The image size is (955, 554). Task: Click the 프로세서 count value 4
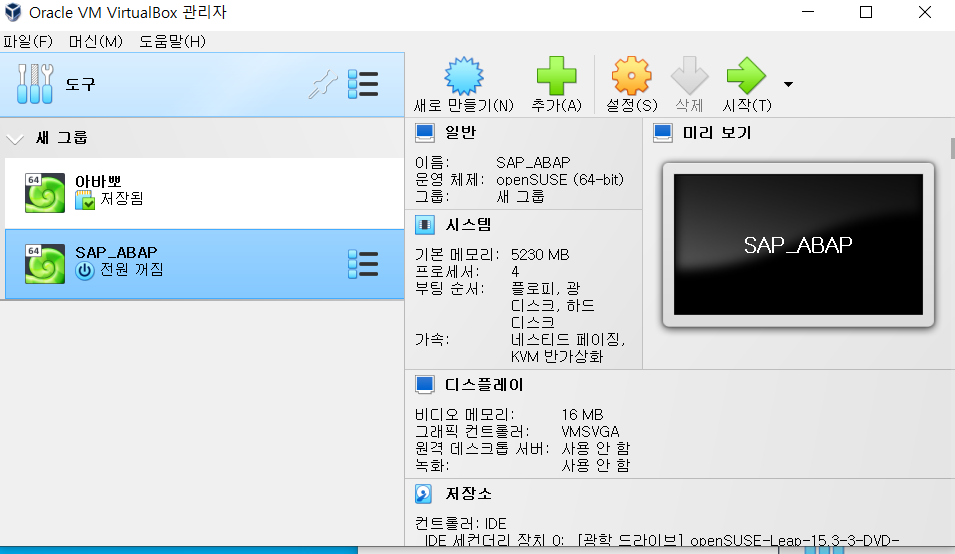point(515,272)
